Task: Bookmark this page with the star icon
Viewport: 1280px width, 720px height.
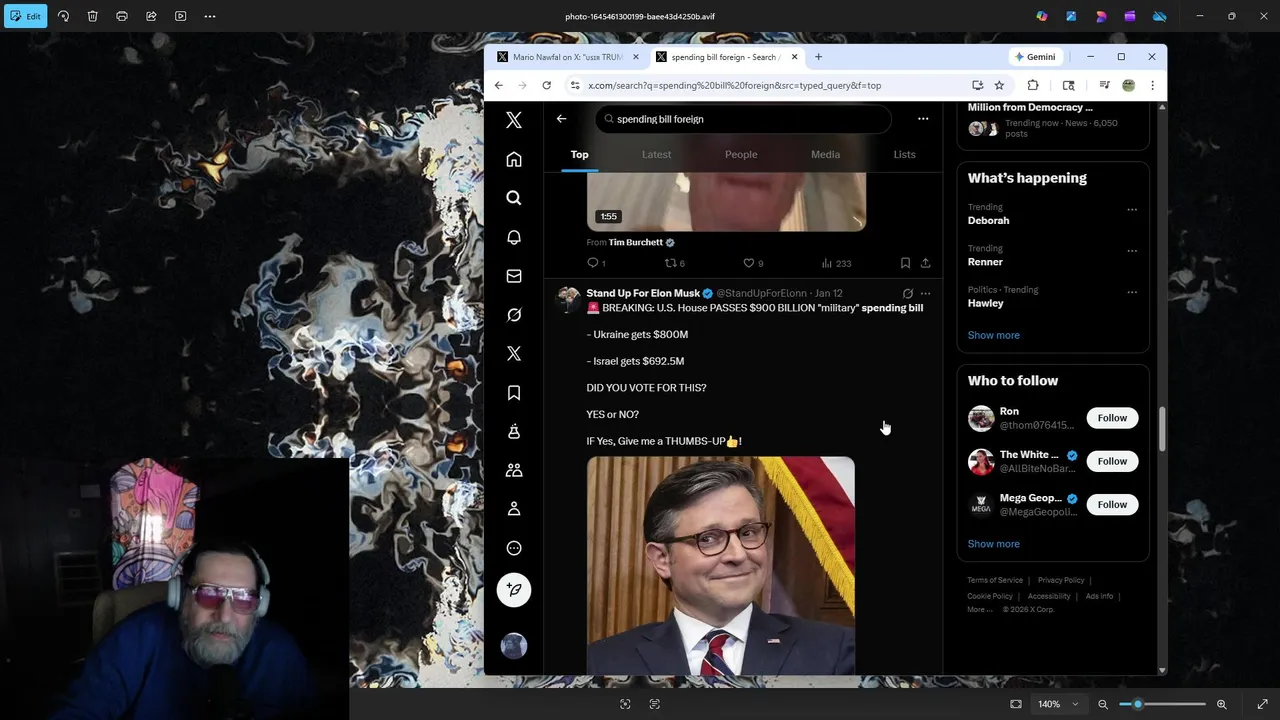Action: 999,85
